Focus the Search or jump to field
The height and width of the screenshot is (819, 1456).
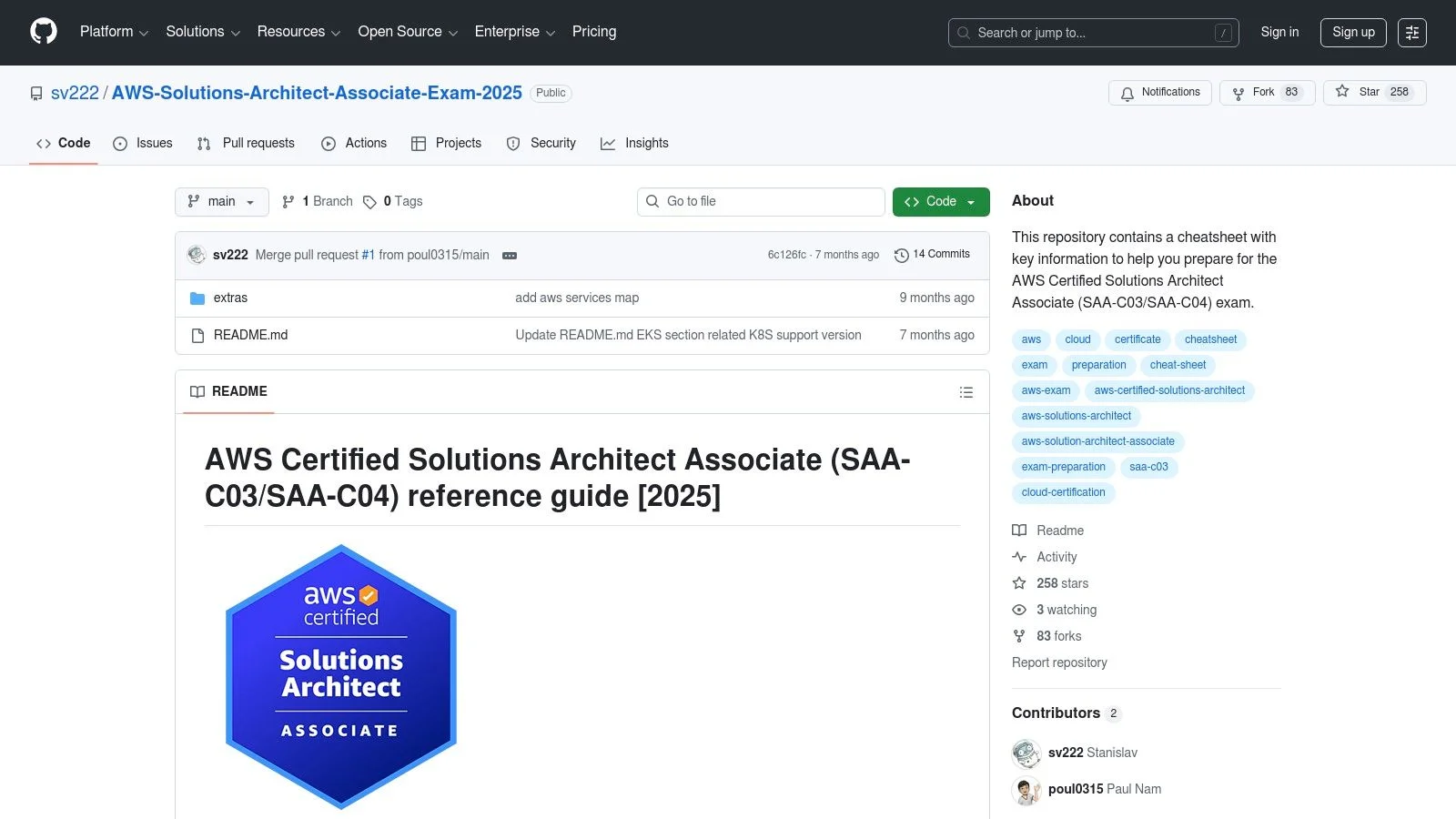1093,33
